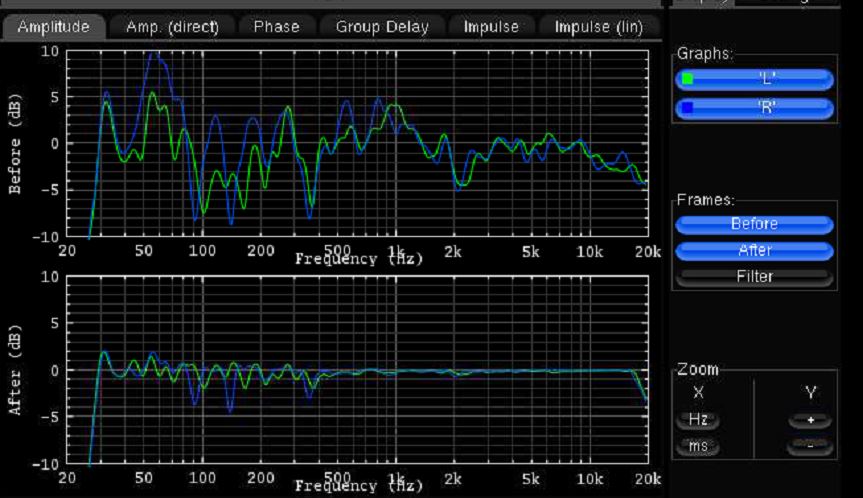
Task: Enable the Filter frame
Action: [x=754, y=276]
